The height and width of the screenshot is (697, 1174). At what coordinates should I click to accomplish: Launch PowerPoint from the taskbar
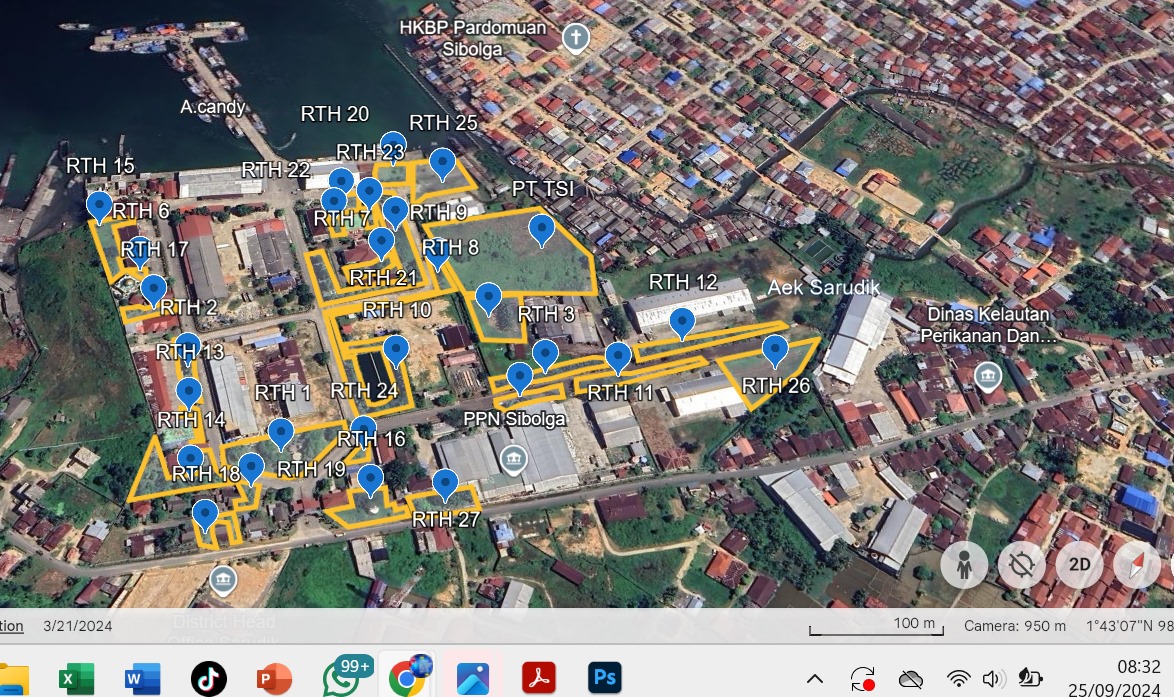tap(274, 678)
